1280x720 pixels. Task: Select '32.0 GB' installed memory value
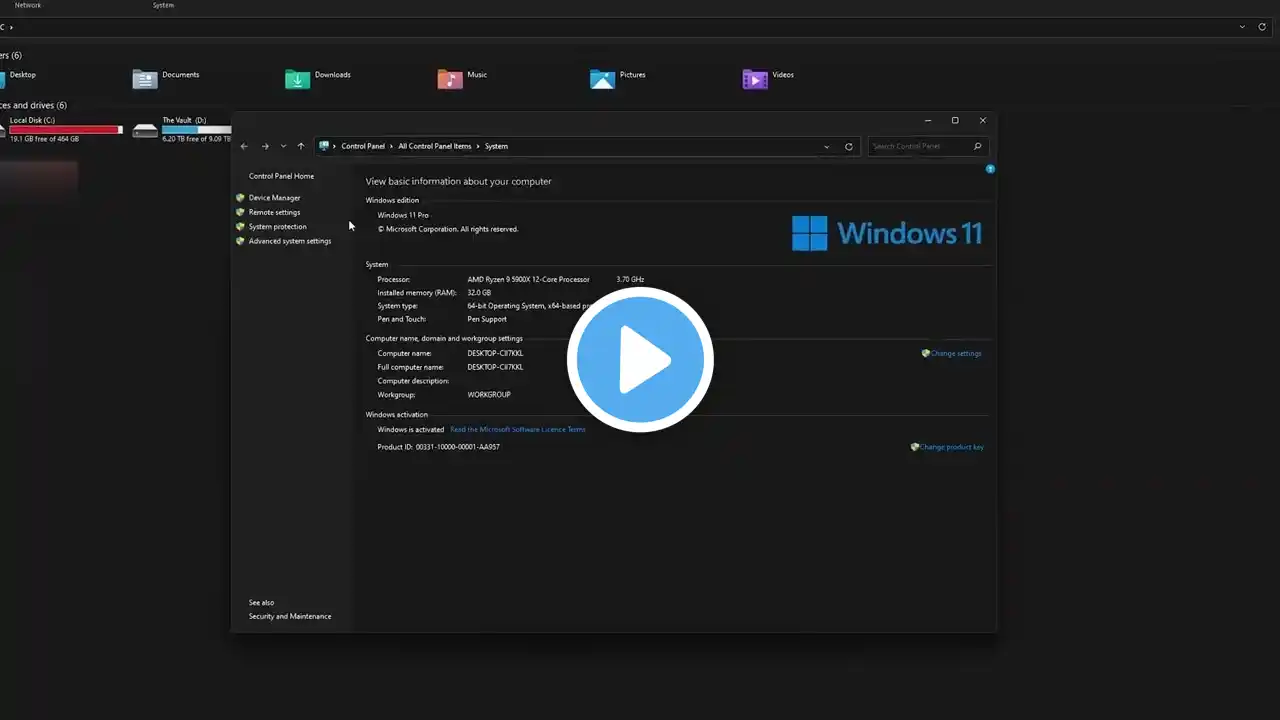[479, 293]
